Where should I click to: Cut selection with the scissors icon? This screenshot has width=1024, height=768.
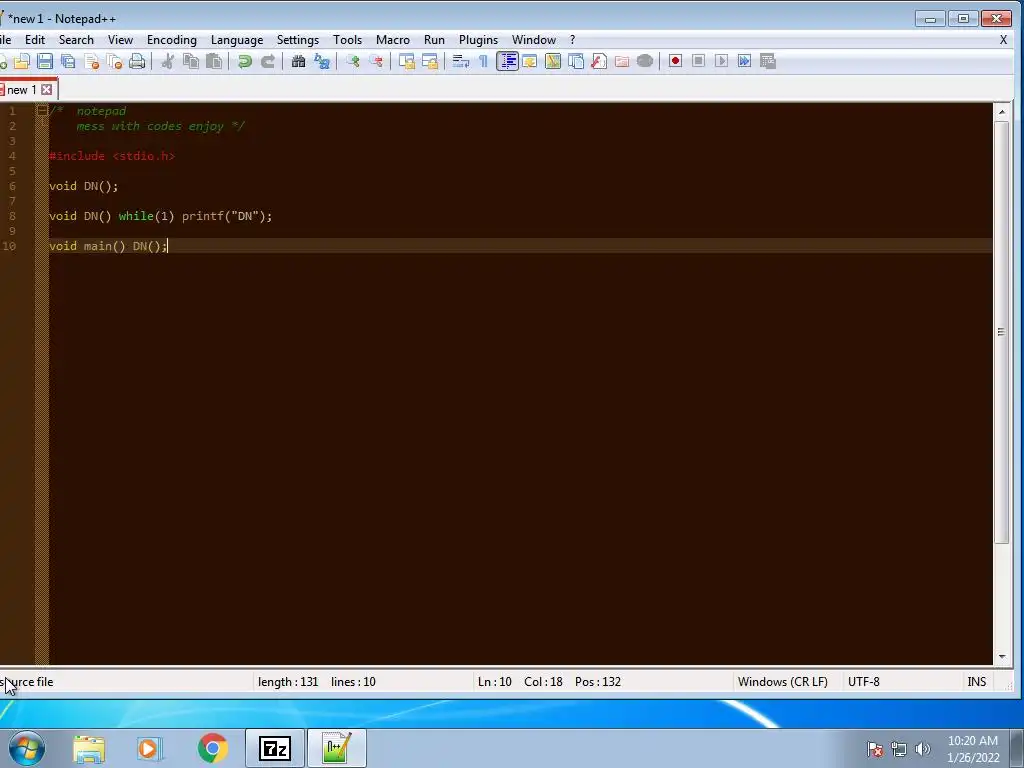click(x=168, y=61)
